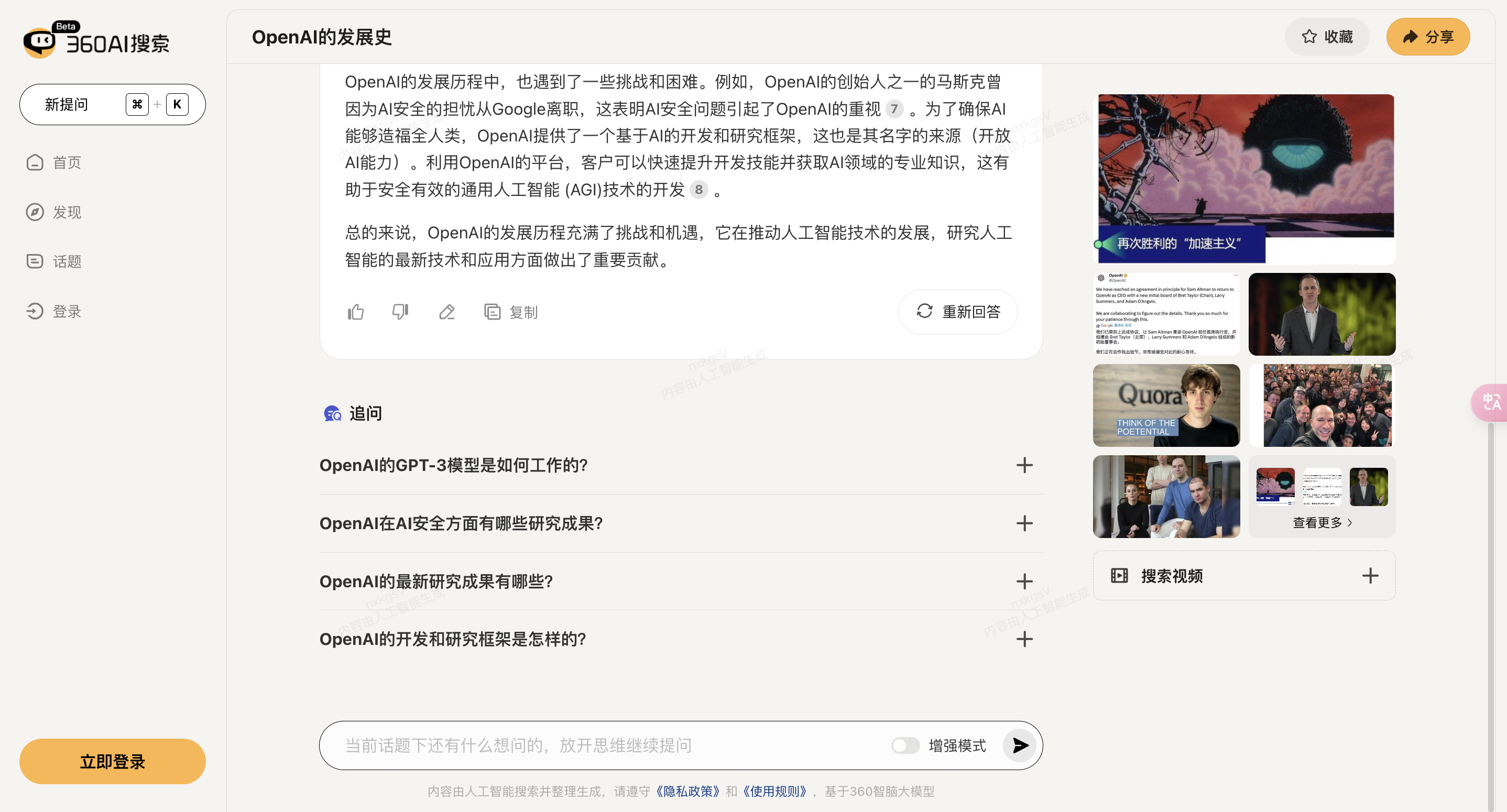Click the thumbs-down dislike icon
The height and width of the screenshot is (812, 1507).
coord(401,312)
